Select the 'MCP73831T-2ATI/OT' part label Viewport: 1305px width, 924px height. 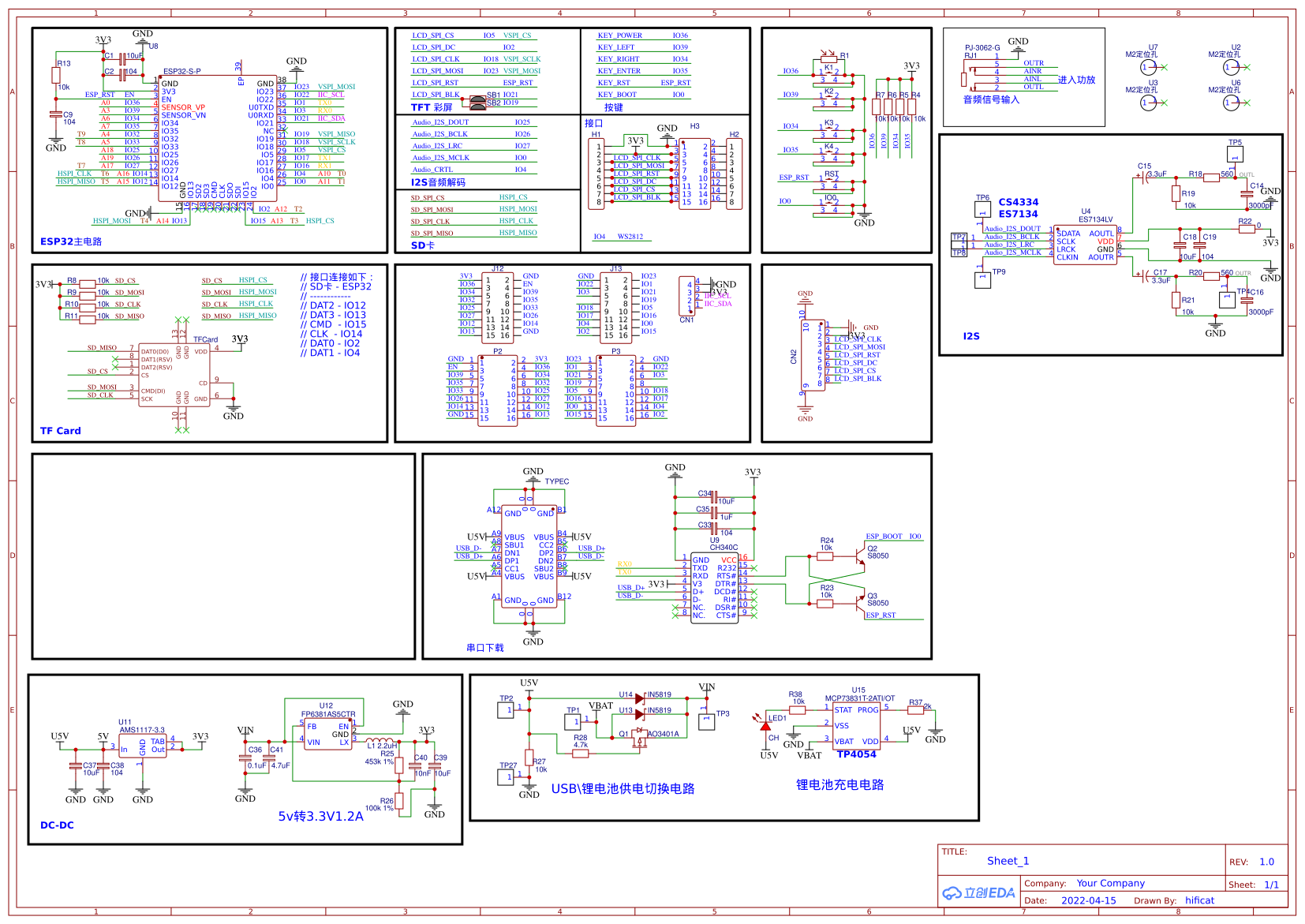coord(860,698)
